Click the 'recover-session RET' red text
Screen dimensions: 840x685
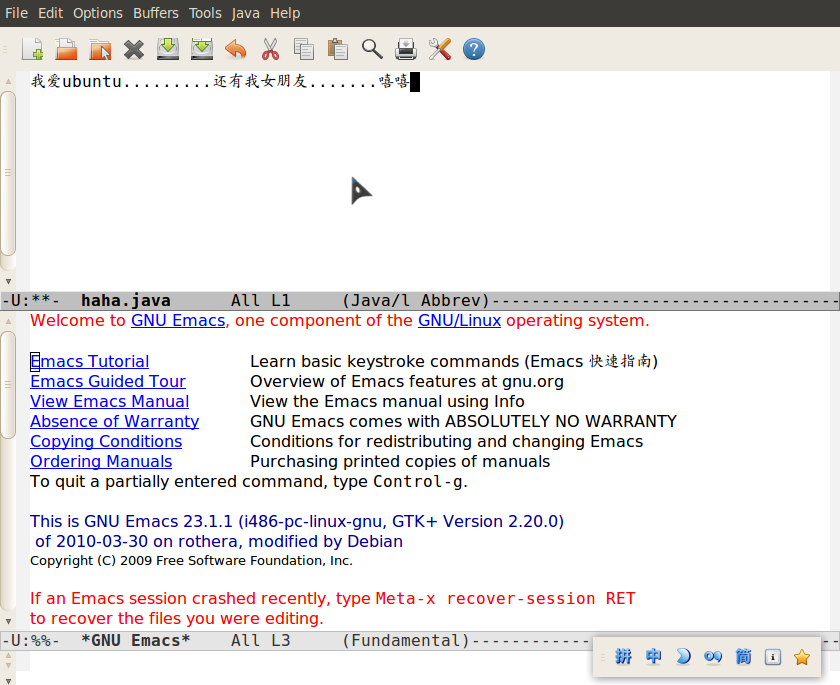coord(541,598)
